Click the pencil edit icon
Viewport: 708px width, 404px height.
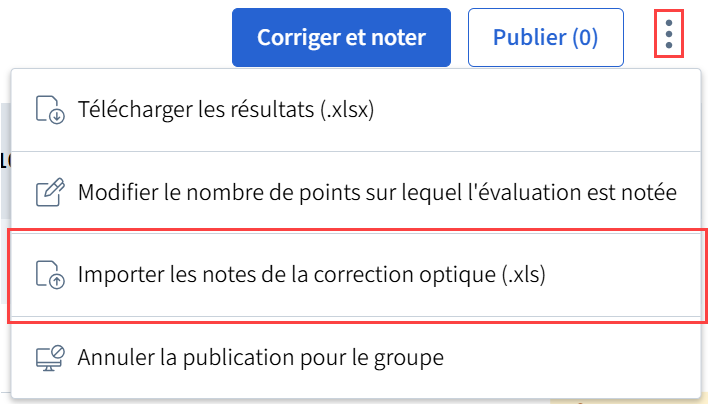click(49, 192)
